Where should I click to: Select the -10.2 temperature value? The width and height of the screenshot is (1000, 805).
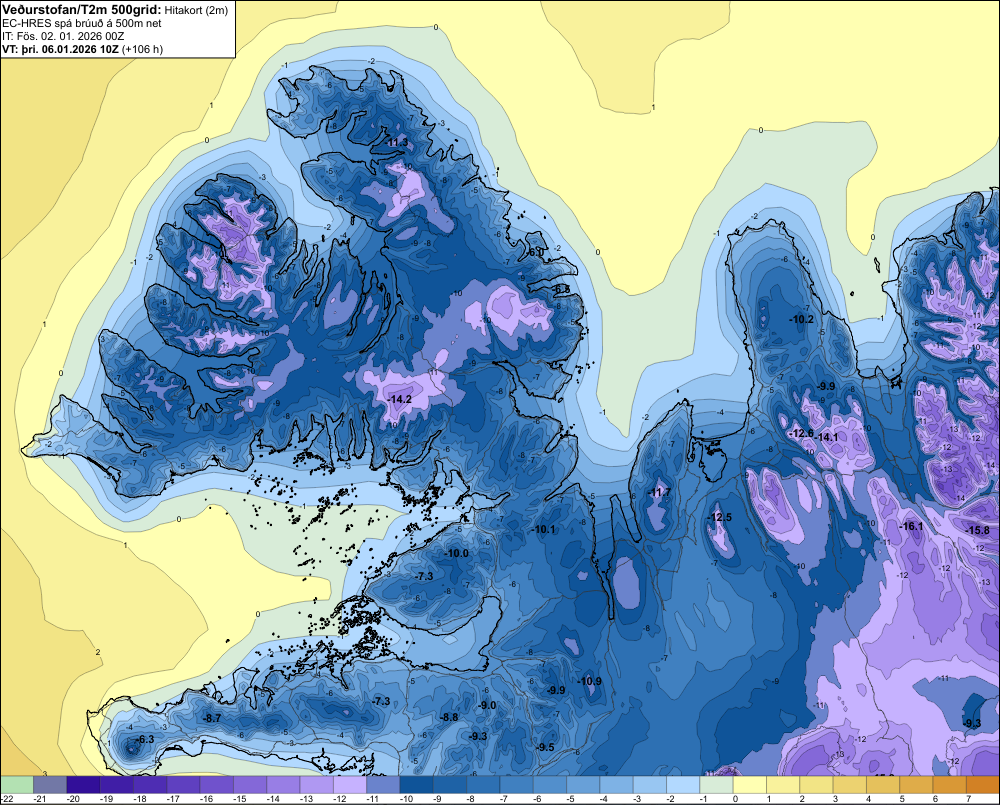[x=801, y=319]
